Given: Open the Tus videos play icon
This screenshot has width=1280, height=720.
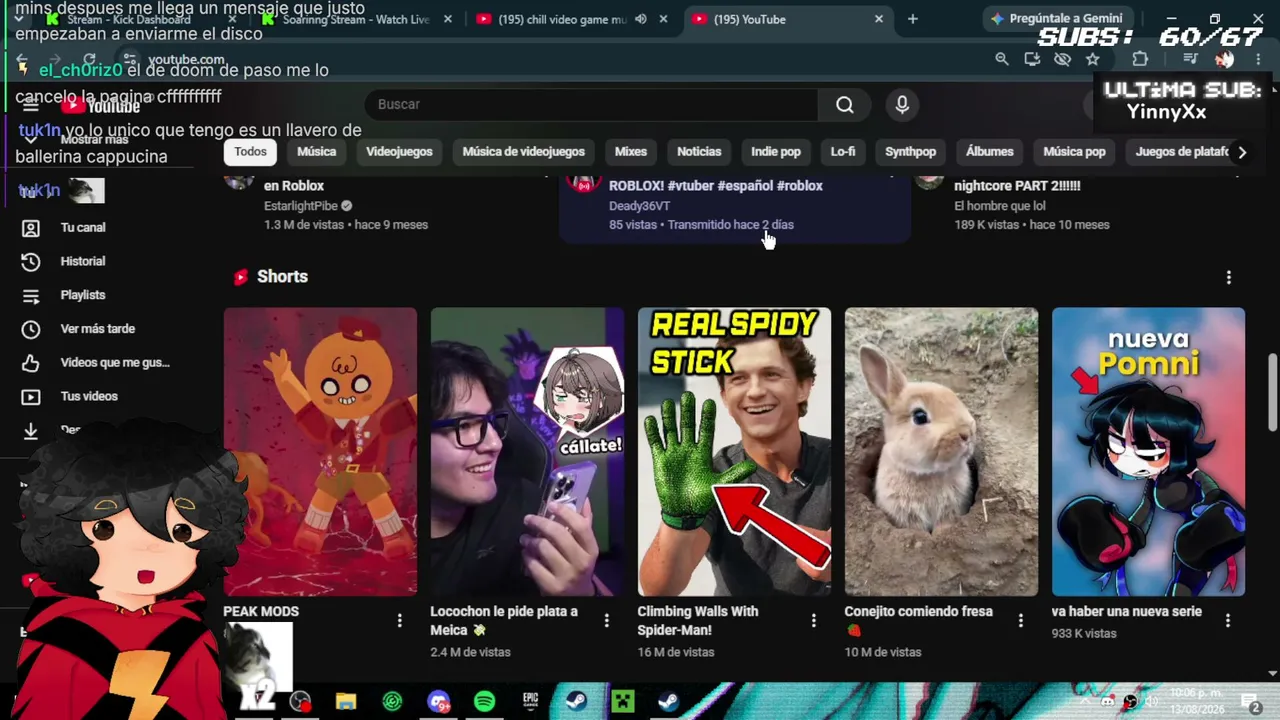Looking at the screenshot, I should [31, 397].
